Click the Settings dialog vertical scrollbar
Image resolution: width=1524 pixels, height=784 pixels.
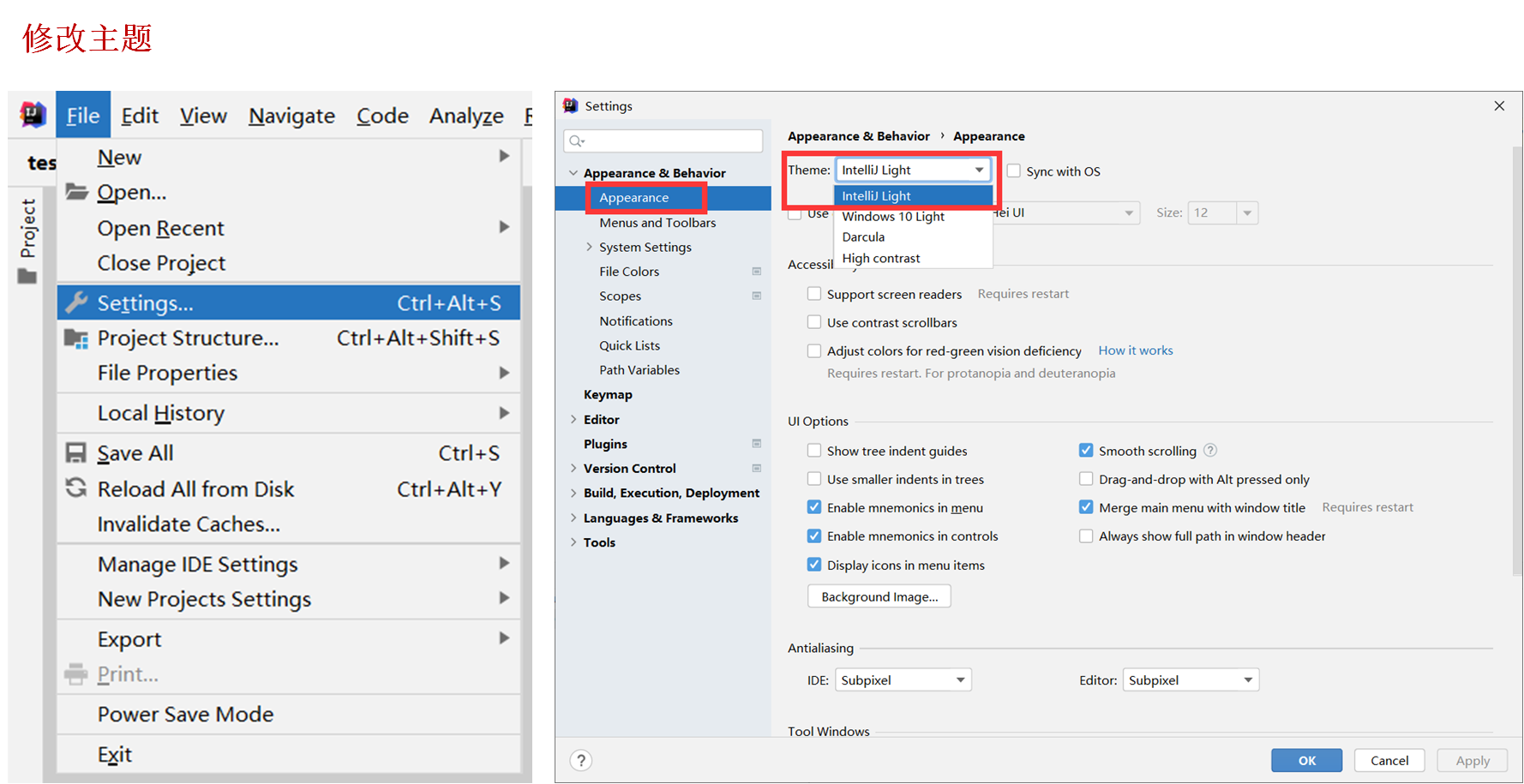pyautogui.click(x=1517, y=360)
